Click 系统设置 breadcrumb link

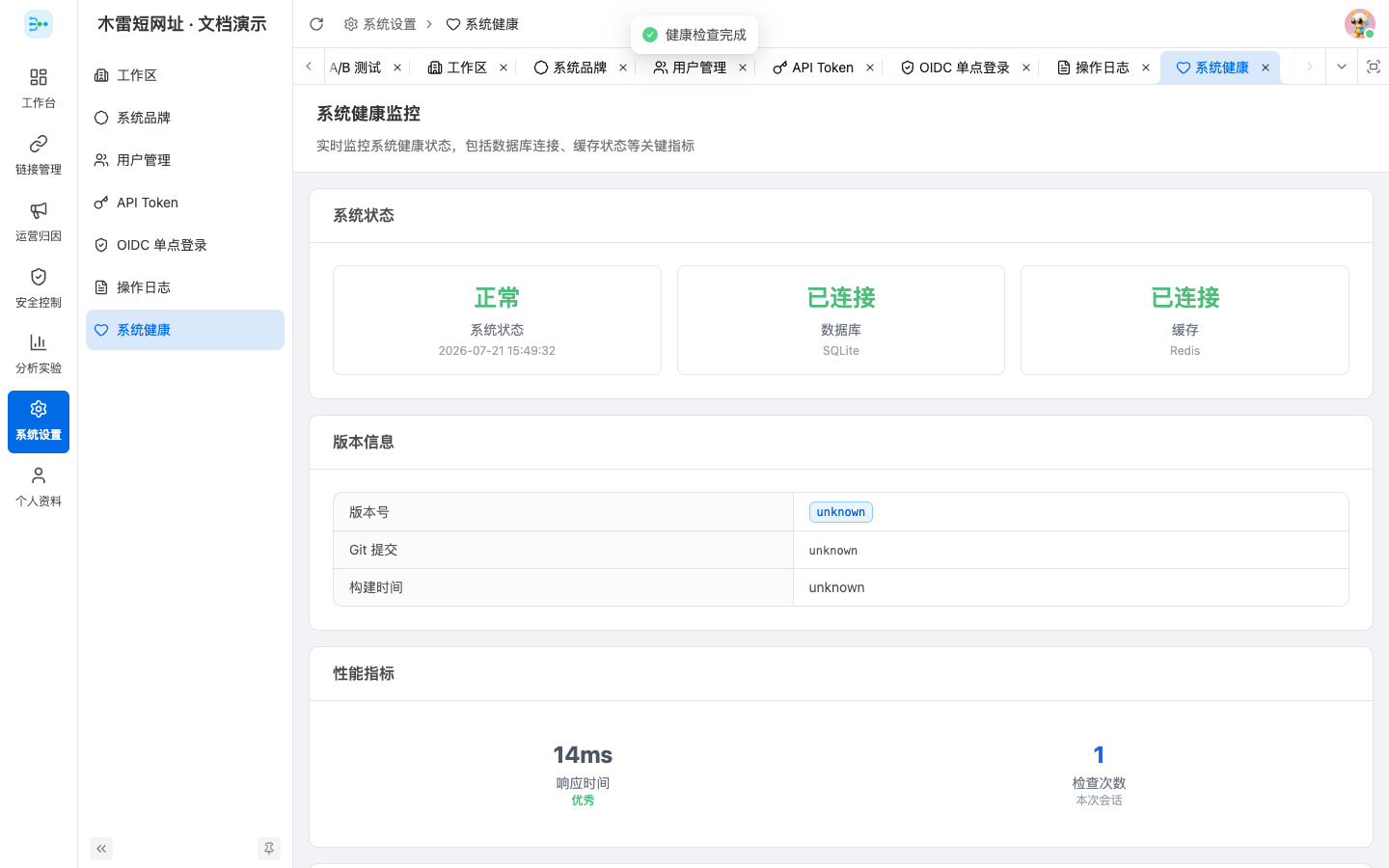coord(380,24)
